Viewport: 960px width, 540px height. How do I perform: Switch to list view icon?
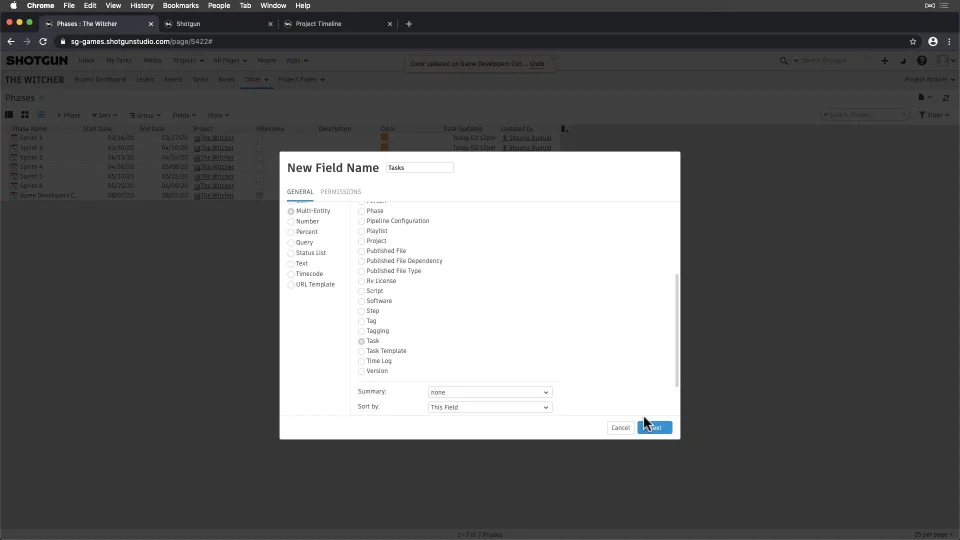click(x=41, y=115)
